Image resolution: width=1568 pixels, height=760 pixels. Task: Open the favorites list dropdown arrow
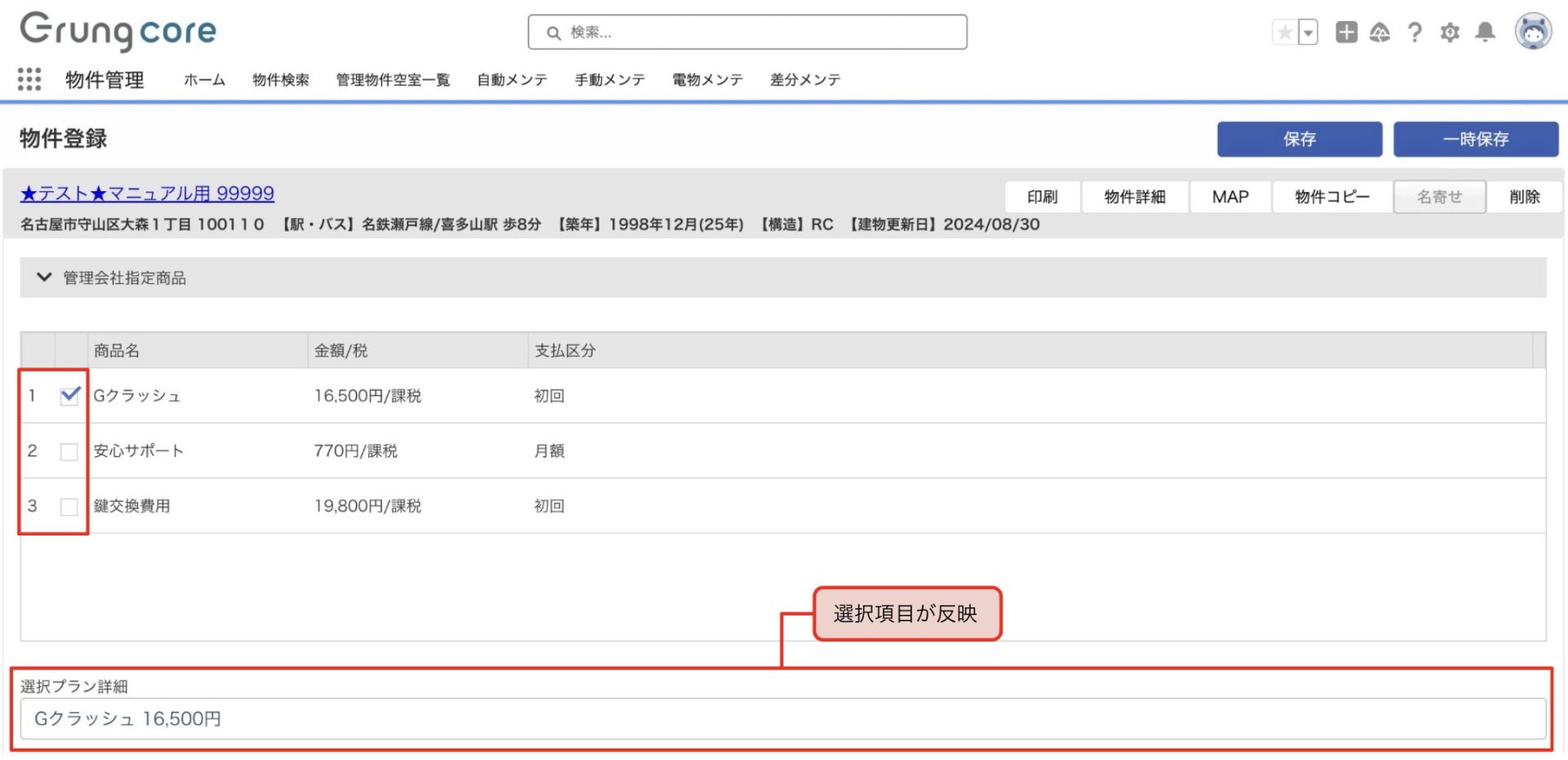point(1308,33)
